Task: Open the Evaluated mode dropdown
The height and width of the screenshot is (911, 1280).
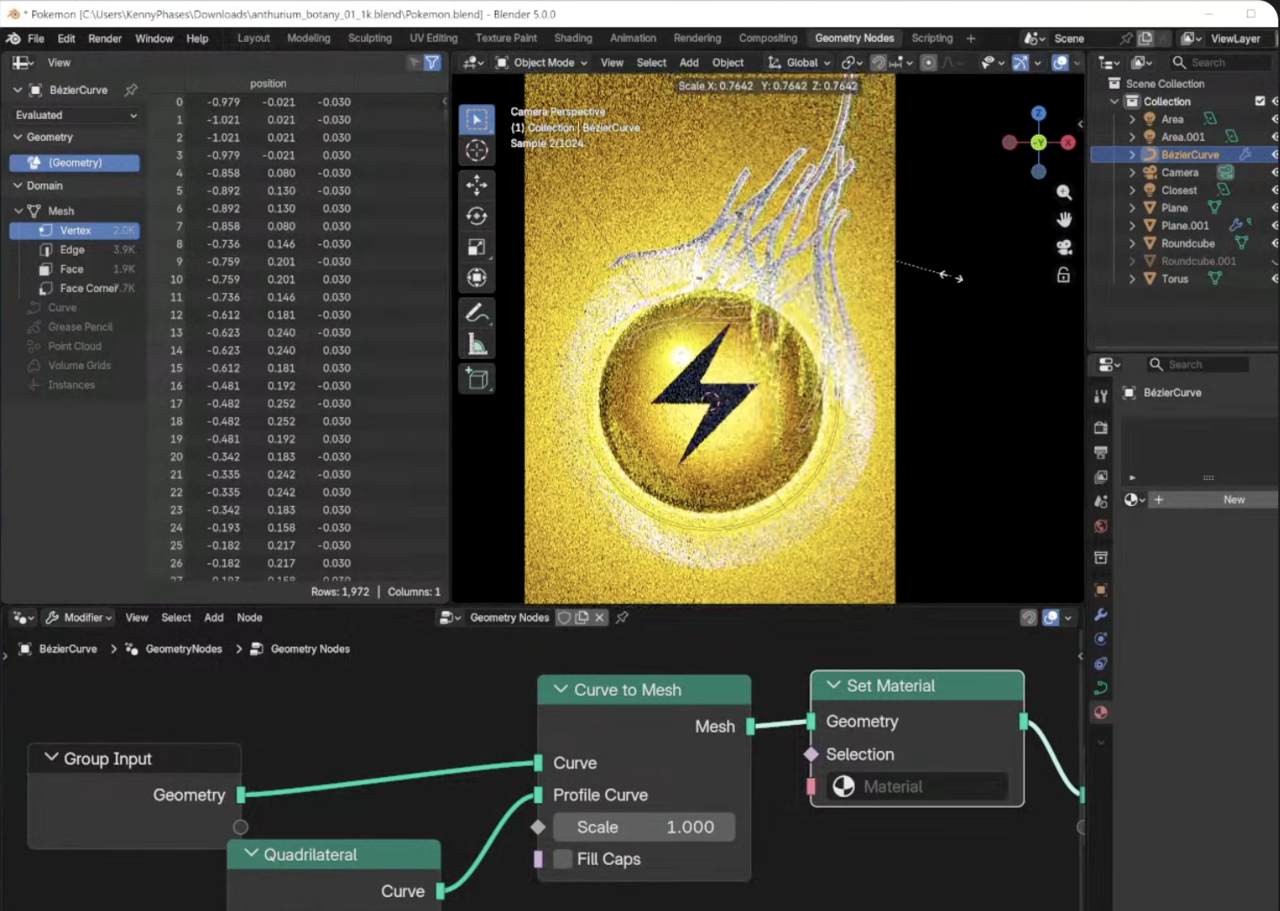Action: [76, 115]
